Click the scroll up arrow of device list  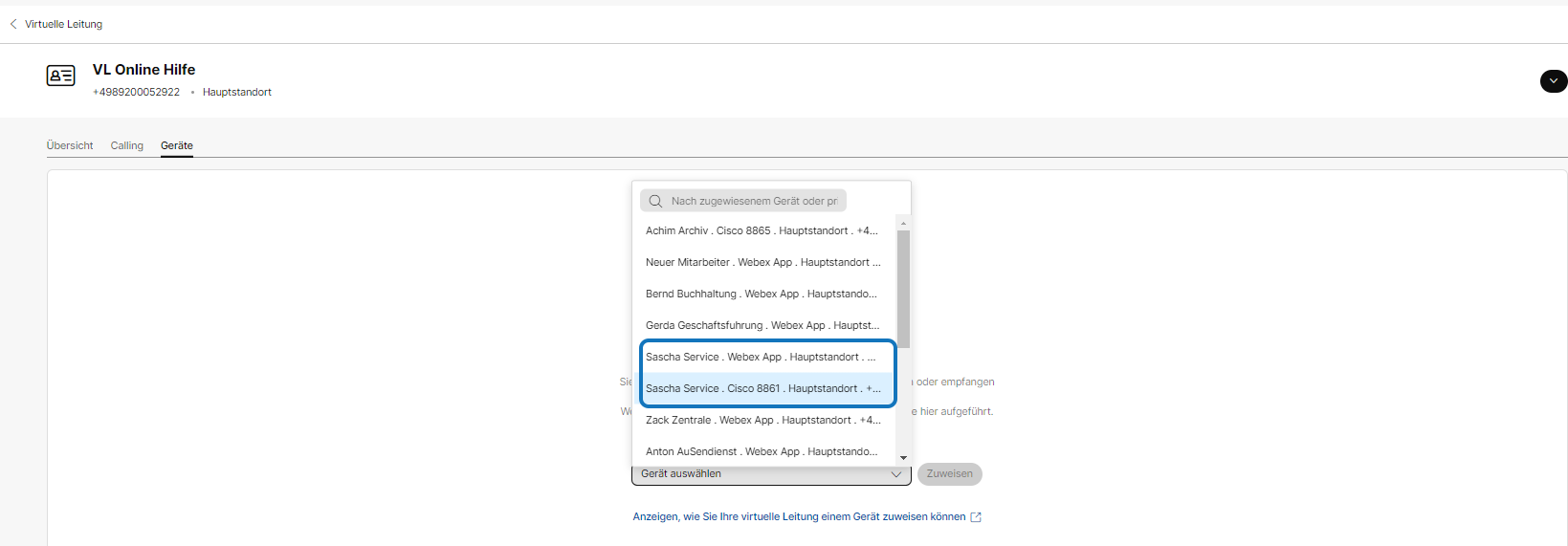point(903,223)
